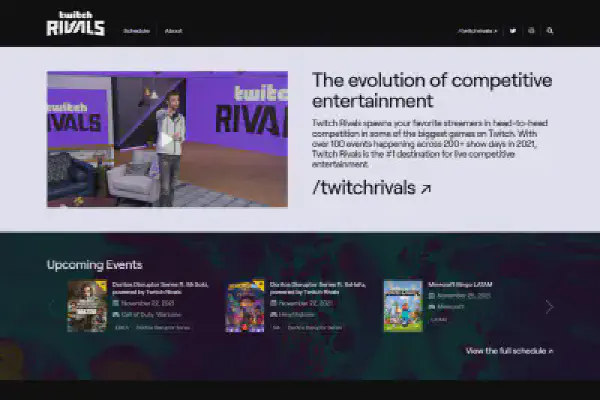Open the middle event's colorful game cover thumbnail
The width and height of the screenshot is (600, 400).
click(245, 306)
